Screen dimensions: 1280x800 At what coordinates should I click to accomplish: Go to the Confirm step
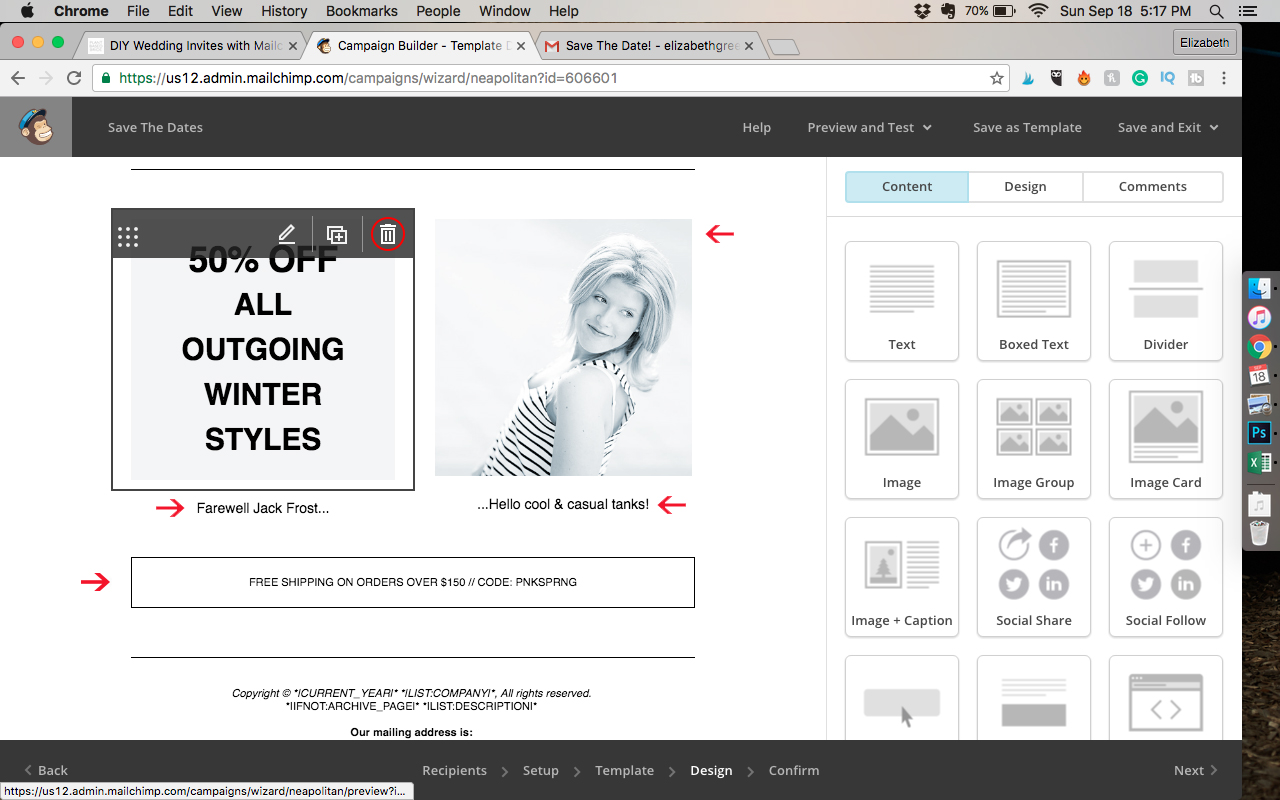(794, 770)
